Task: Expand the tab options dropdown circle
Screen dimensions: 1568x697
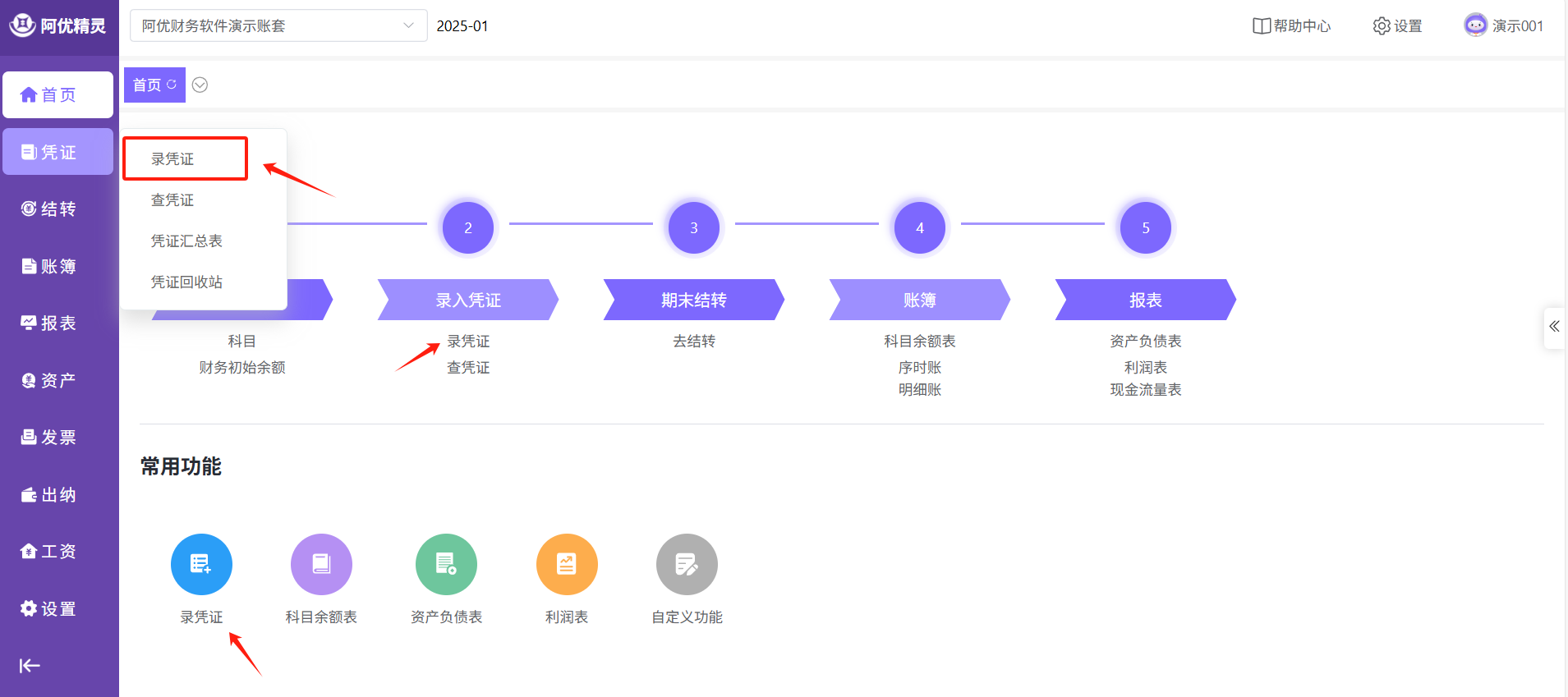Action: coord(200,85)
